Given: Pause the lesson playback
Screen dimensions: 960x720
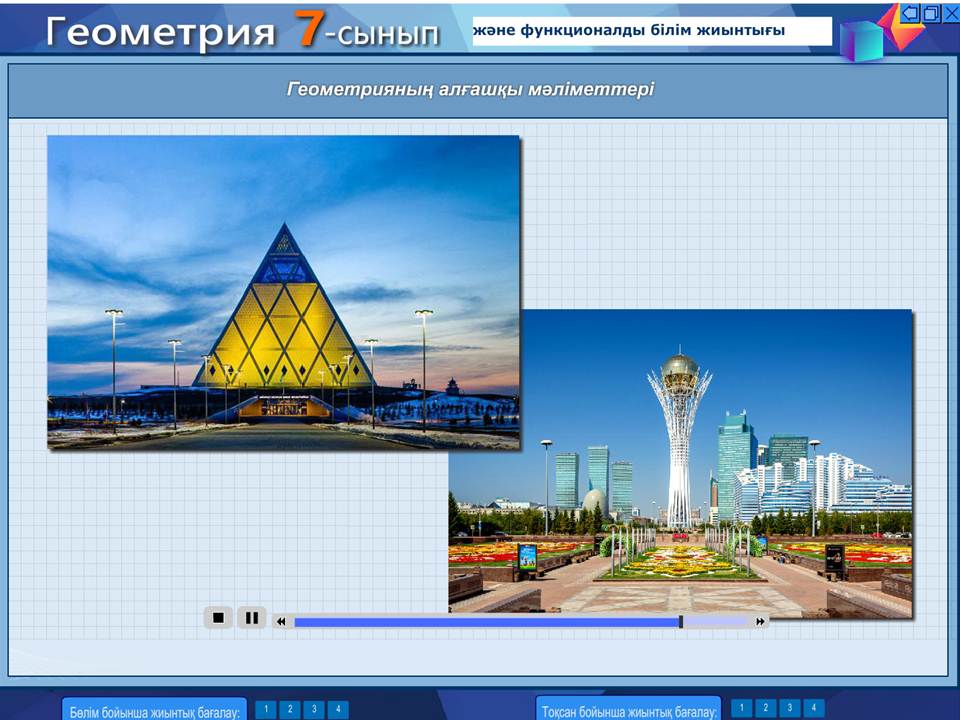Looking at the screenshot, I should tap(252, 618).
